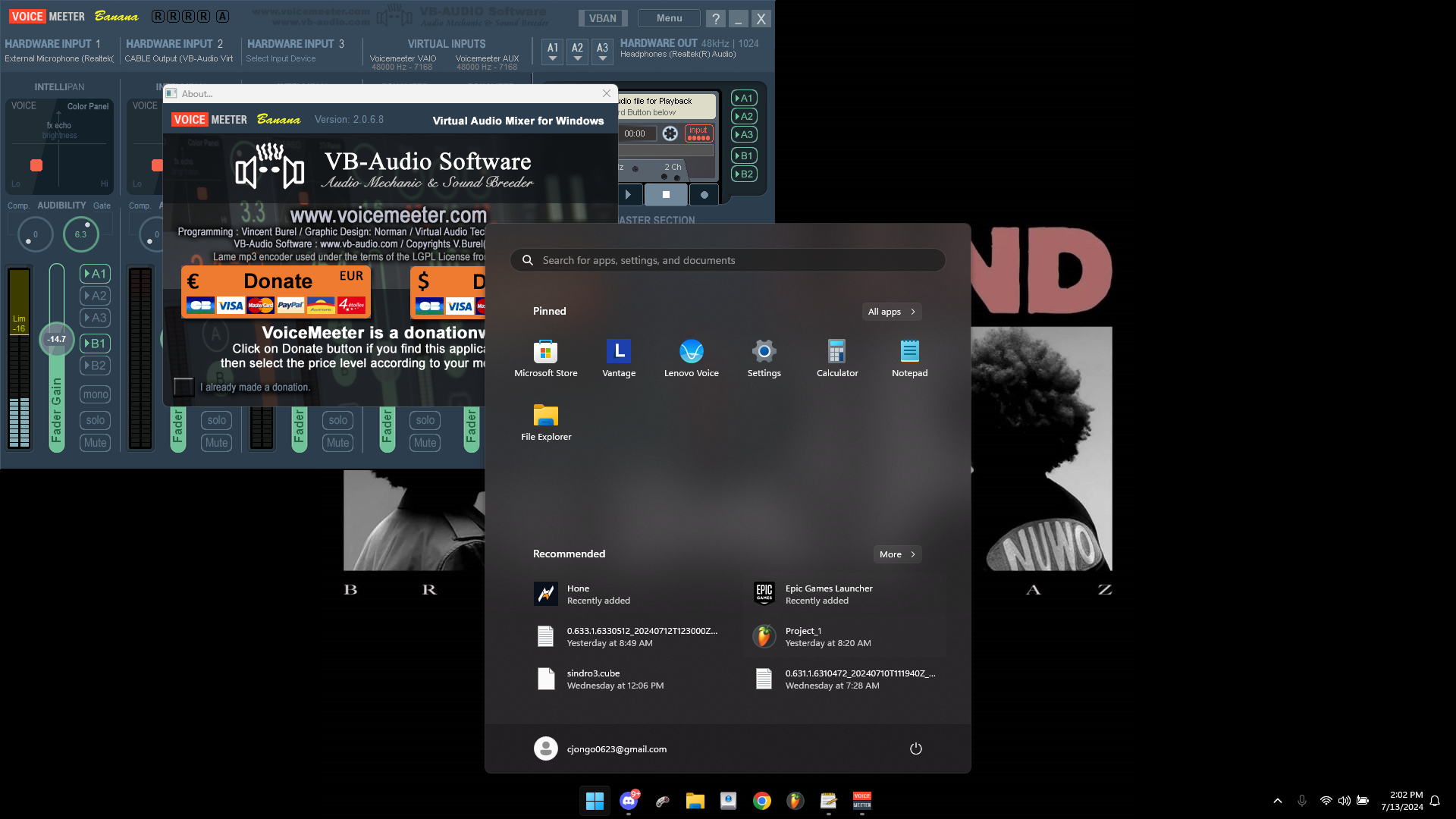
Task: Toggle A2 bus on Hardware Input 1 strip
Action: pyautogui.click(x=96, y=296)
